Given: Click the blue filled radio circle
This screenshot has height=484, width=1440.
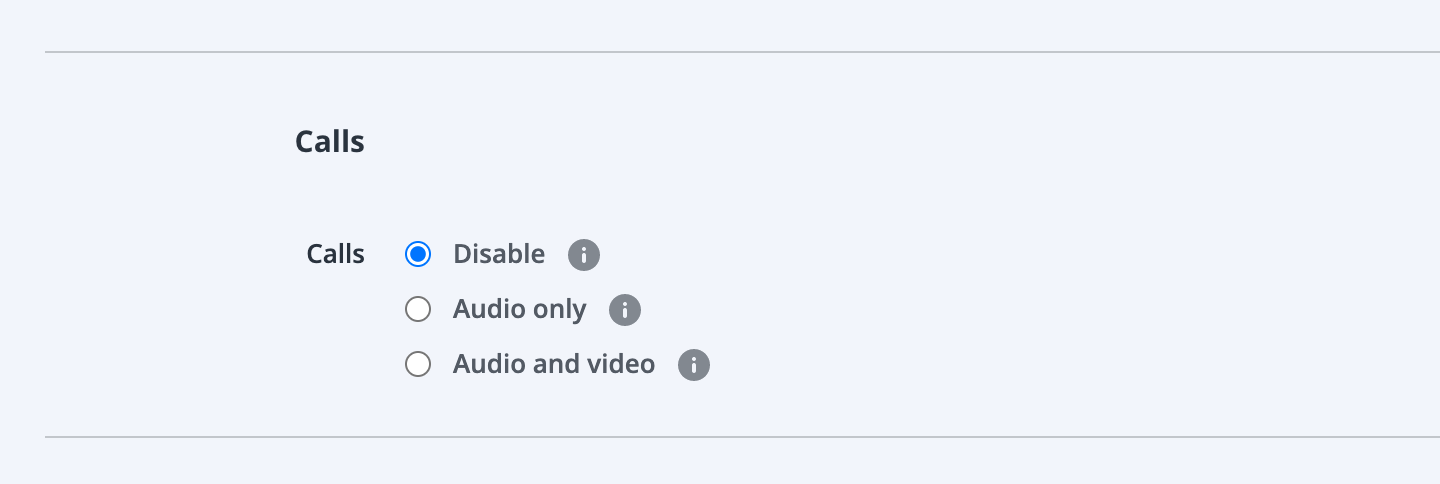Looking at the screenshot, I should click(418, 255).
